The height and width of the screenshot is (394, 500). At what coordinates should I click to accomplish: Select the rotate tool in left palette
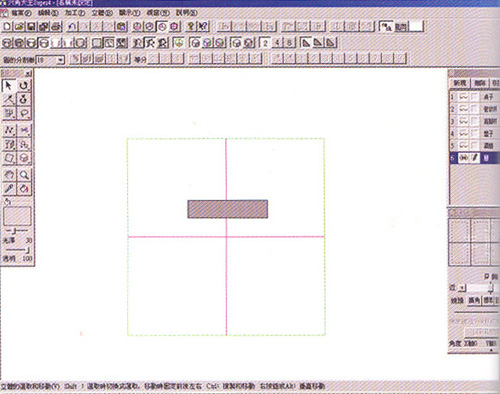pos(24,86)
